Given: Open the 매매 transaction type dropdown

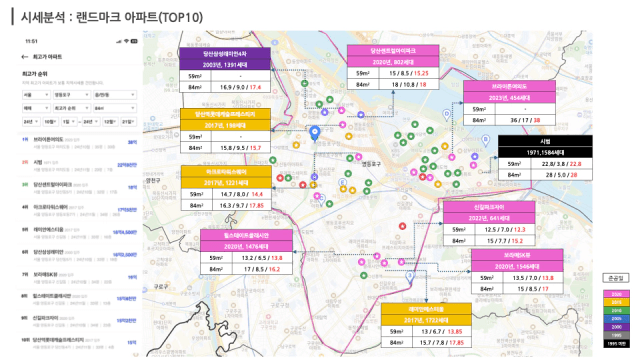Looking at the screenshot, I should [x=36, y=108].
